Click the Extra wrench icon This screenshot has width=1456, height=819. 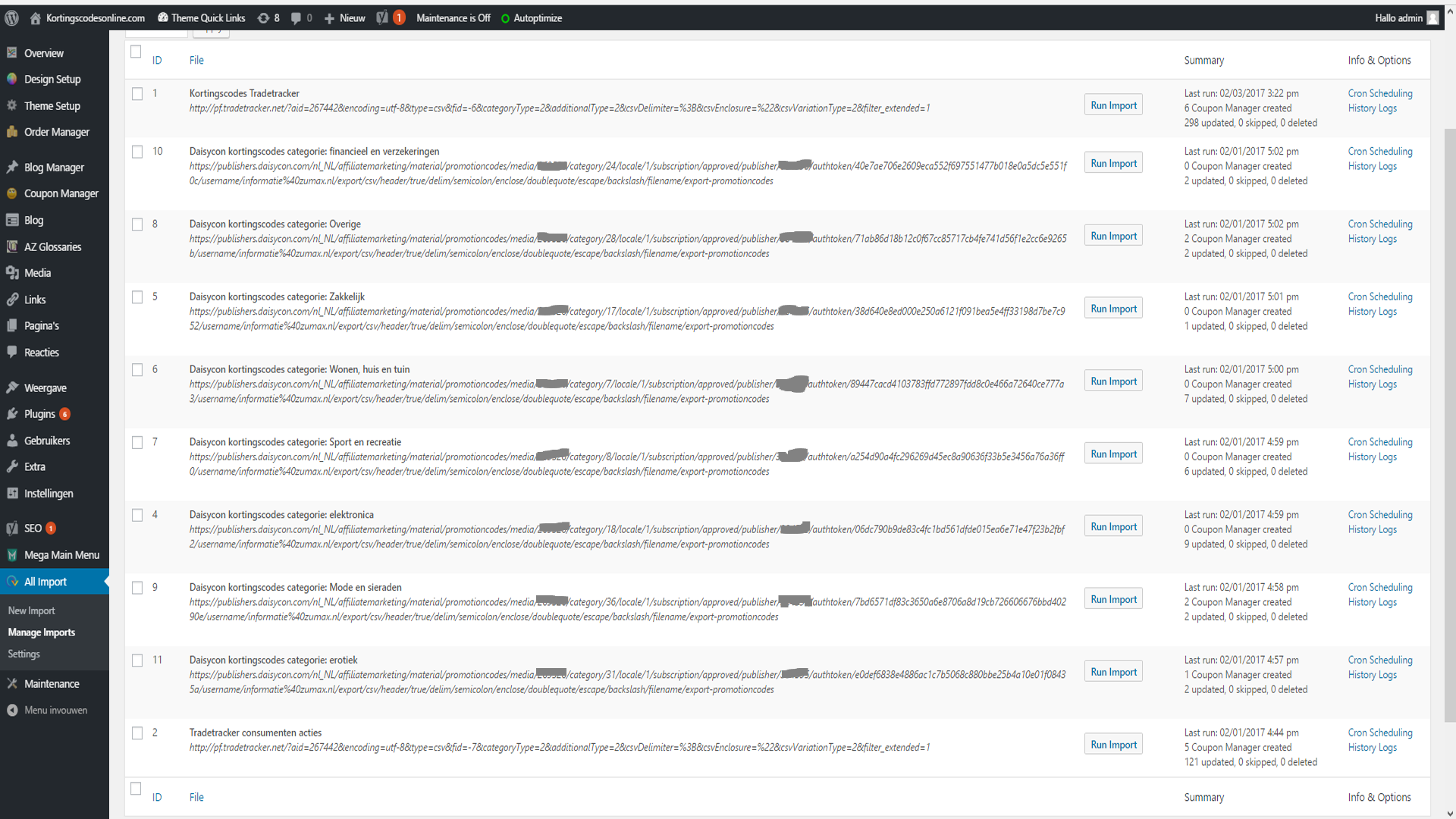[x=12, y=466]
